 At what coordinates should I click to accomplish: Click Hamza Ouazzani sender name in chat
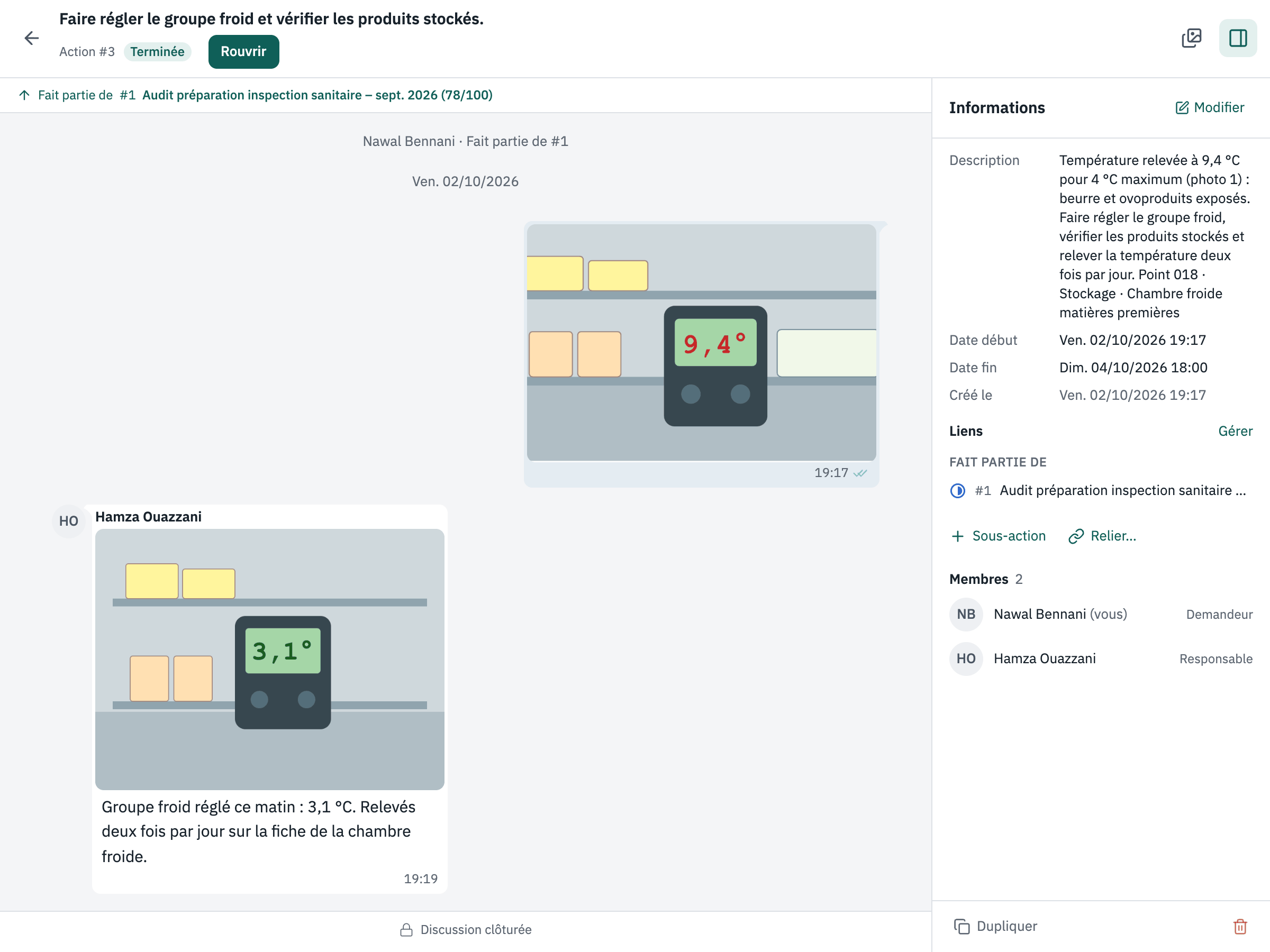click(x=148, y=517)
